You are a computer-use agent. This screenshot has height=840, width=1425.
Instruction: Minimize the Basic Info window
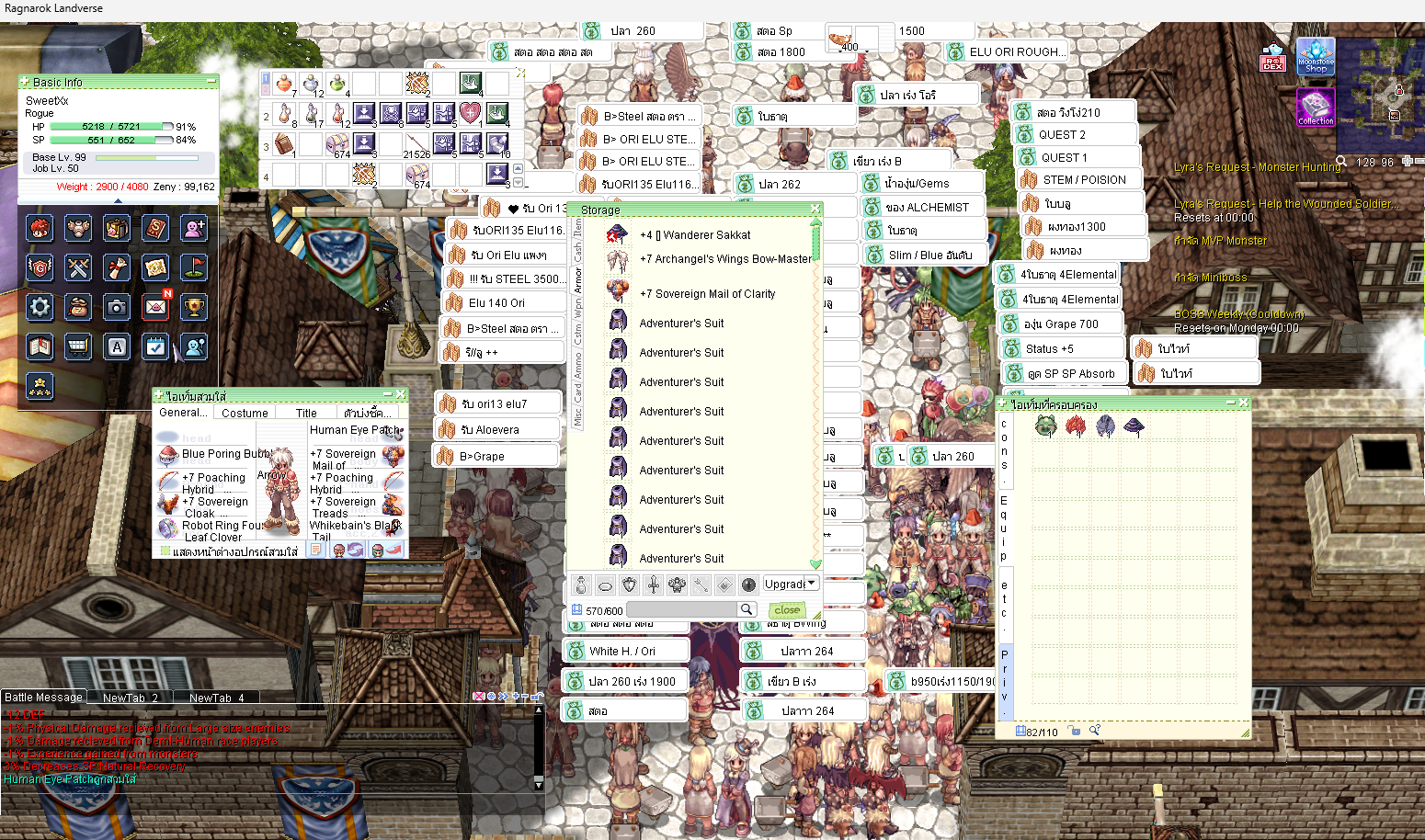[212, 82]
